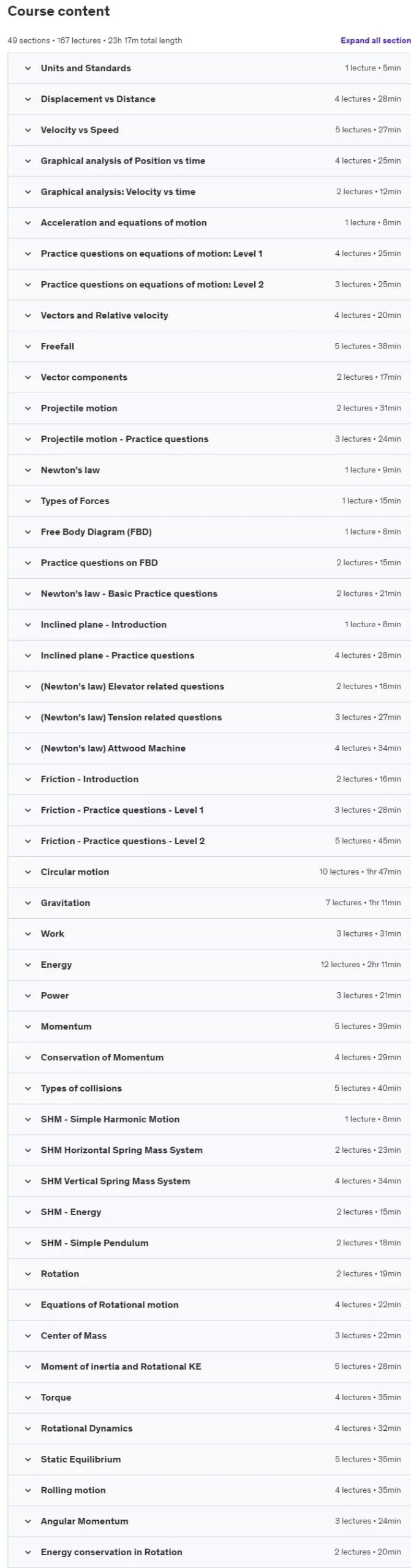Open Energy conservation in Rotation section
The height and width of the screenshot is (1568, 411).
coord(209,1551)
